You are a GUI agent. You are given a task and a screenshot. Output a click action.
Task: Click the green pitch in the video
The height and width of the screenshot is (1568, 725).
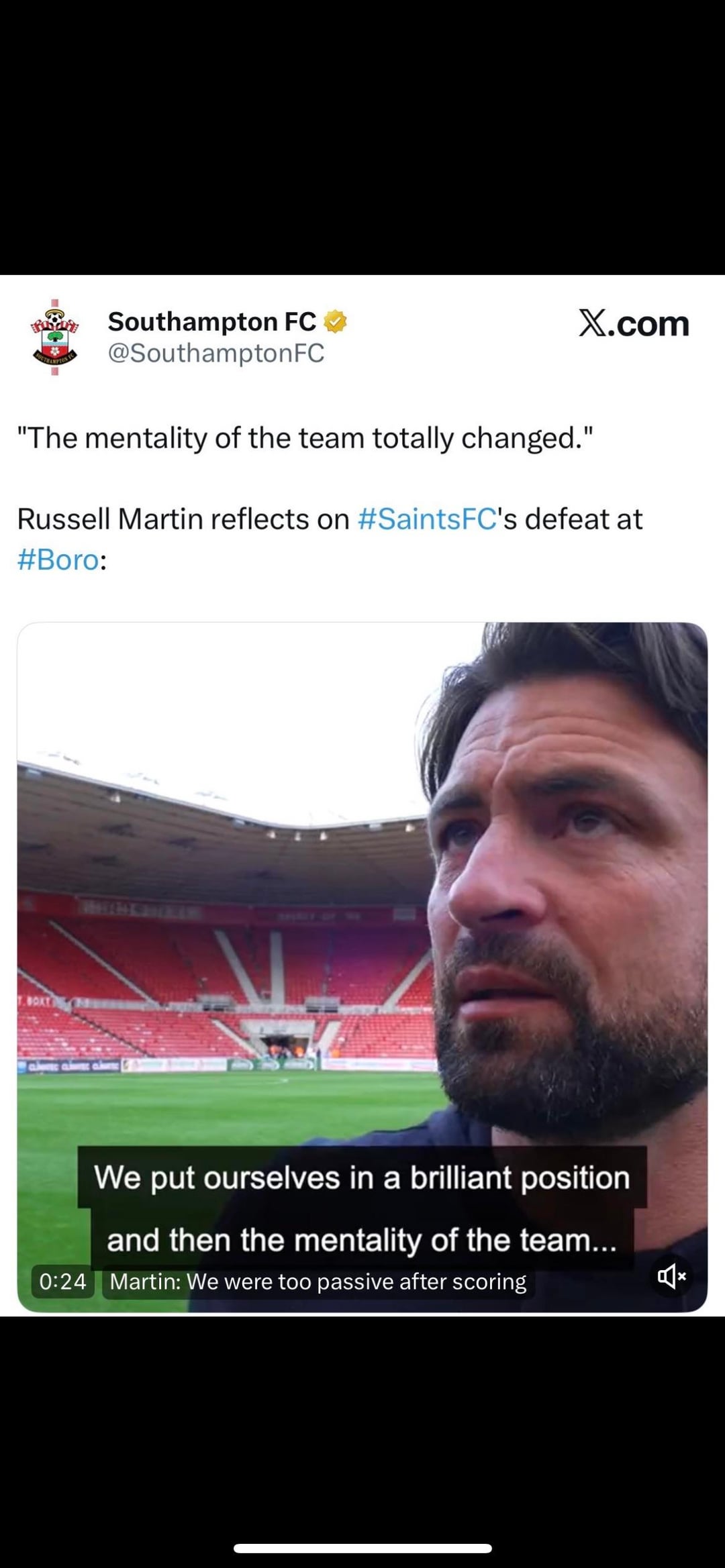coord(201,1107)
